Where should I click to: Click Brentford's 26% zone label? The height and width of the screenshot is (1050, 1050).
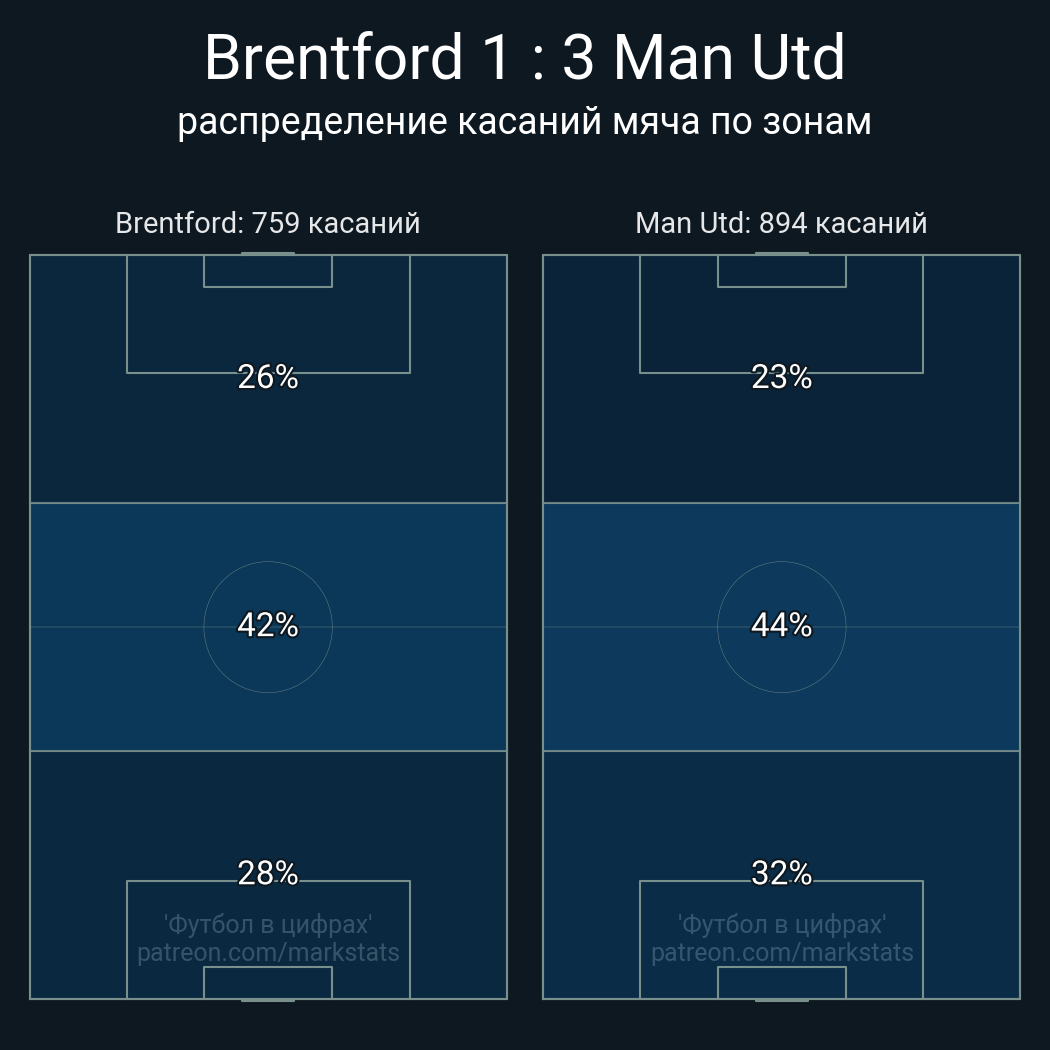[x=268, y=377]
